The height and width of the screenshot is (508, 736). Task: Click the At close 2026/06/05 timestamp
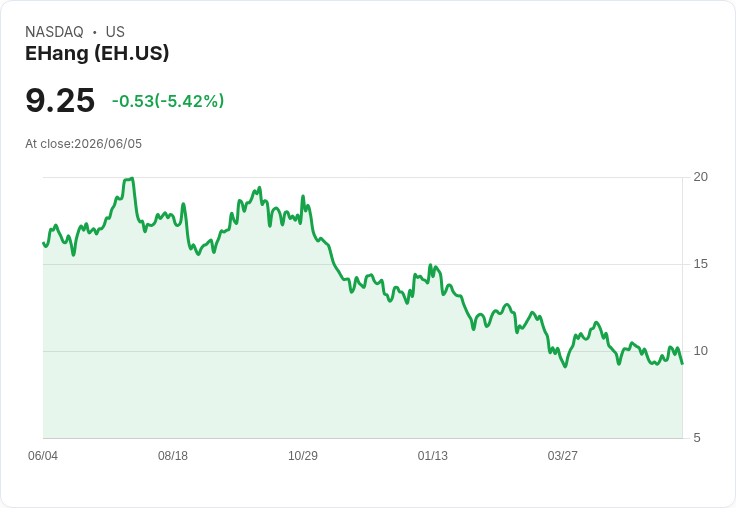point(84,144)
